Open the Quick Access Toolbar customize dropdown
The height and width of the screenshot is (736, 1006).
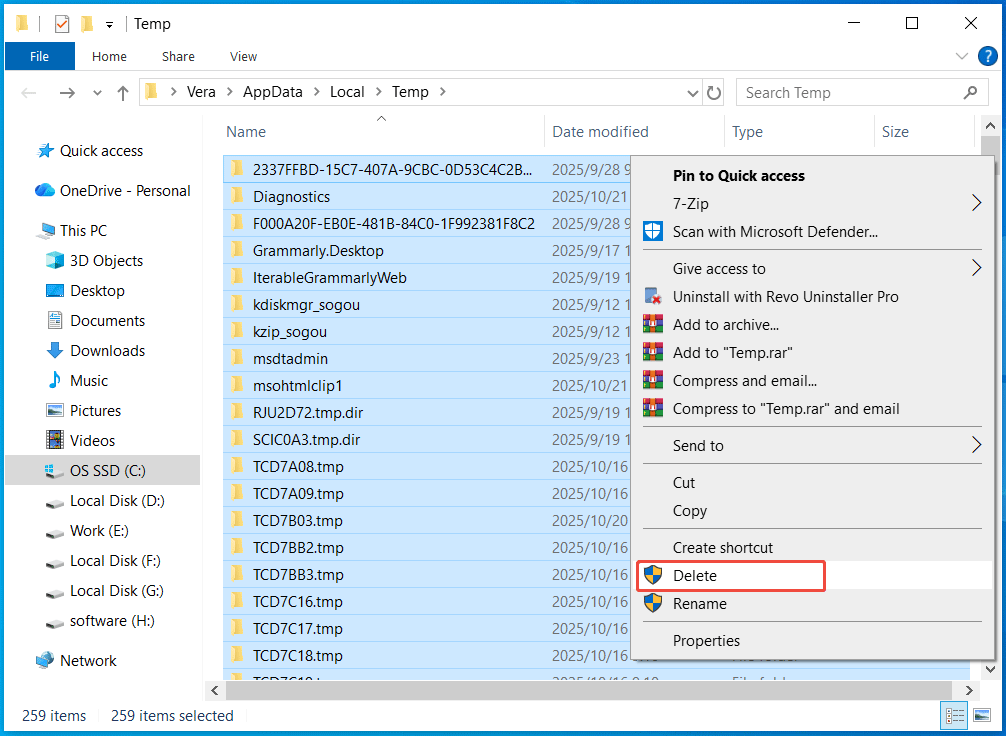click(110, 23)
